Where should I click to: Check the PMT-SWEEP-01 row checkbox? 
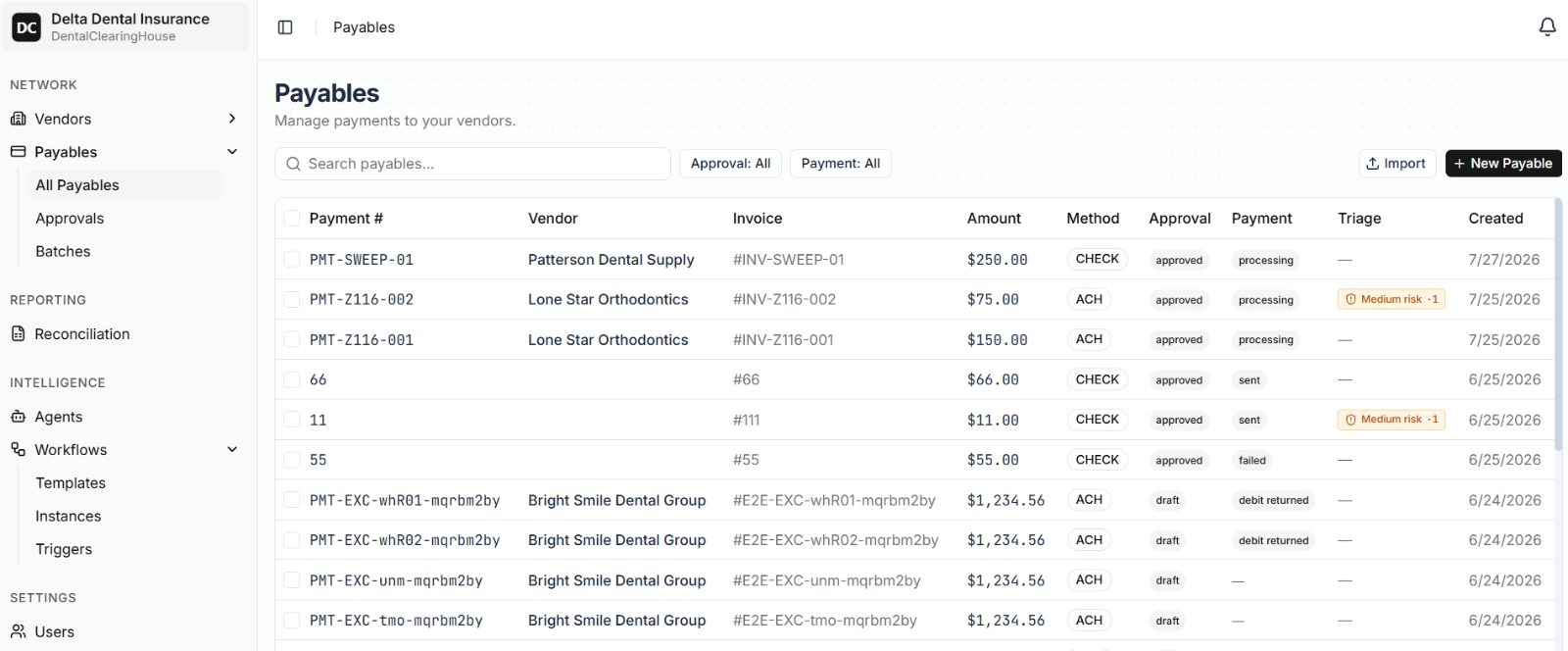(291, 260)
